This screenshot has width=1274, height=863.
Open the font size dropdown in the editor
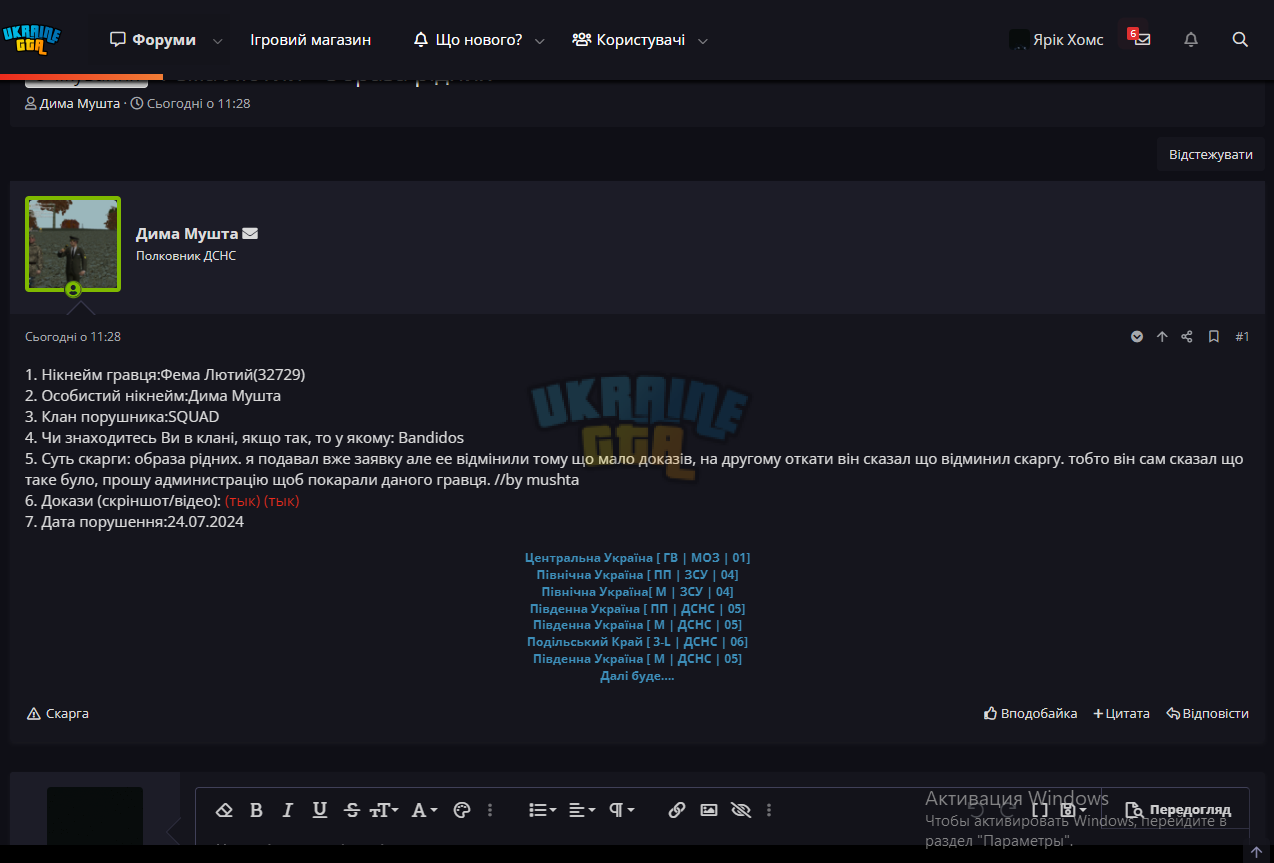point(384,810)
